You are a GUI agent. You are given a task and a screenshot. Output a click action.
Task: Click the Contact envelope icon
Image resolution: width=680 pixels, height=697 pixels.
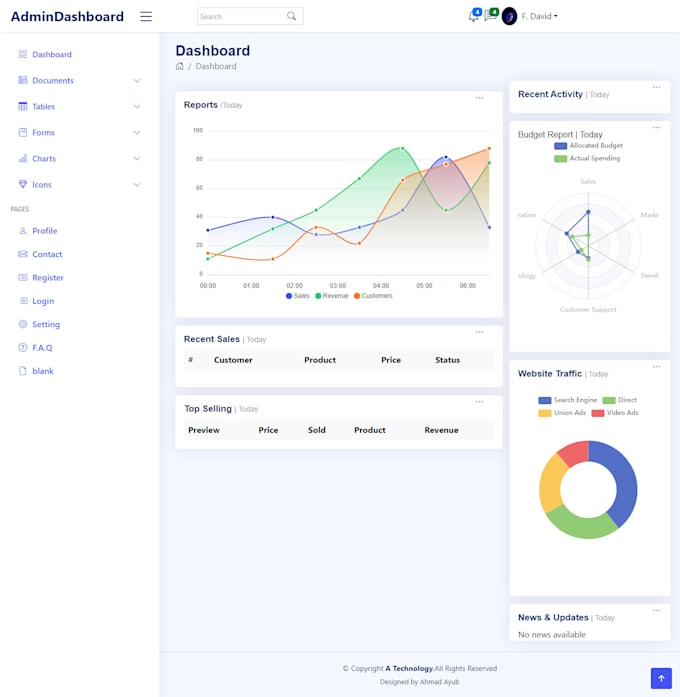pos(23,254)
